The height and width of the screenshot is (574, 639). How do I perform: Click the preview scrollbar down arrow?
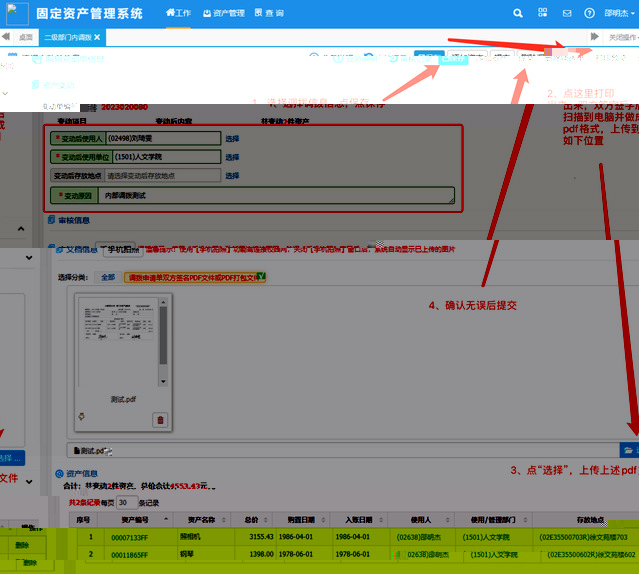tap(163, 382)
